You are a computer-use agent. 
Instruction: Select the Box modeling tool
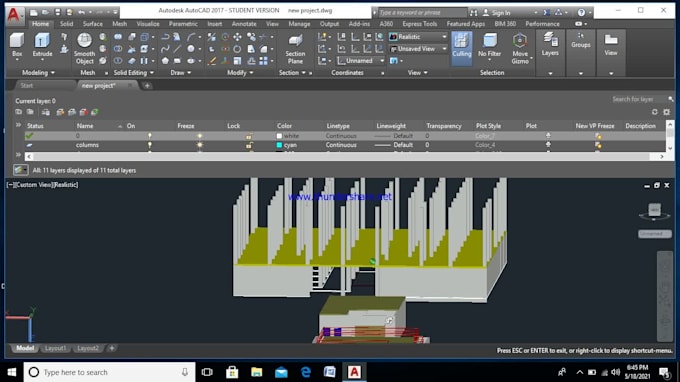[x=17, y=45]
